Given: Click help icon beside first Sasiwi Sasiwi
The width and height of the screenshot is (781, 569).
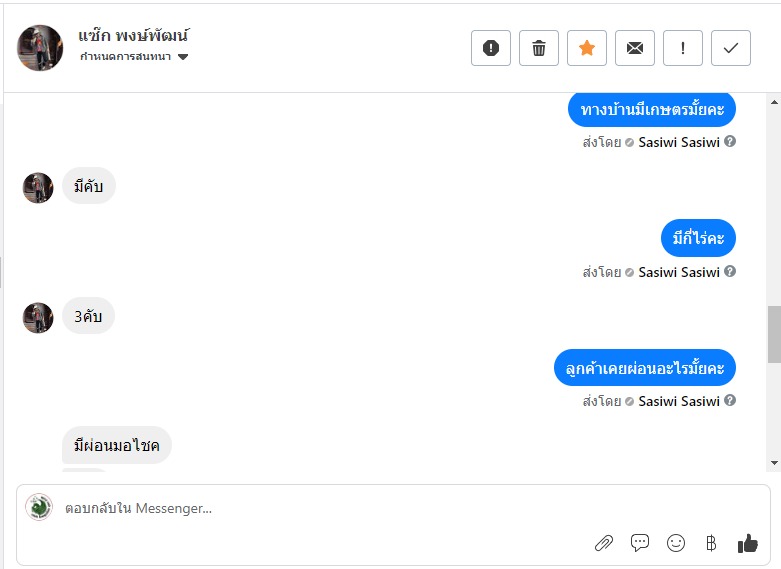Looking at the screenshot, I should click(730, 142).
